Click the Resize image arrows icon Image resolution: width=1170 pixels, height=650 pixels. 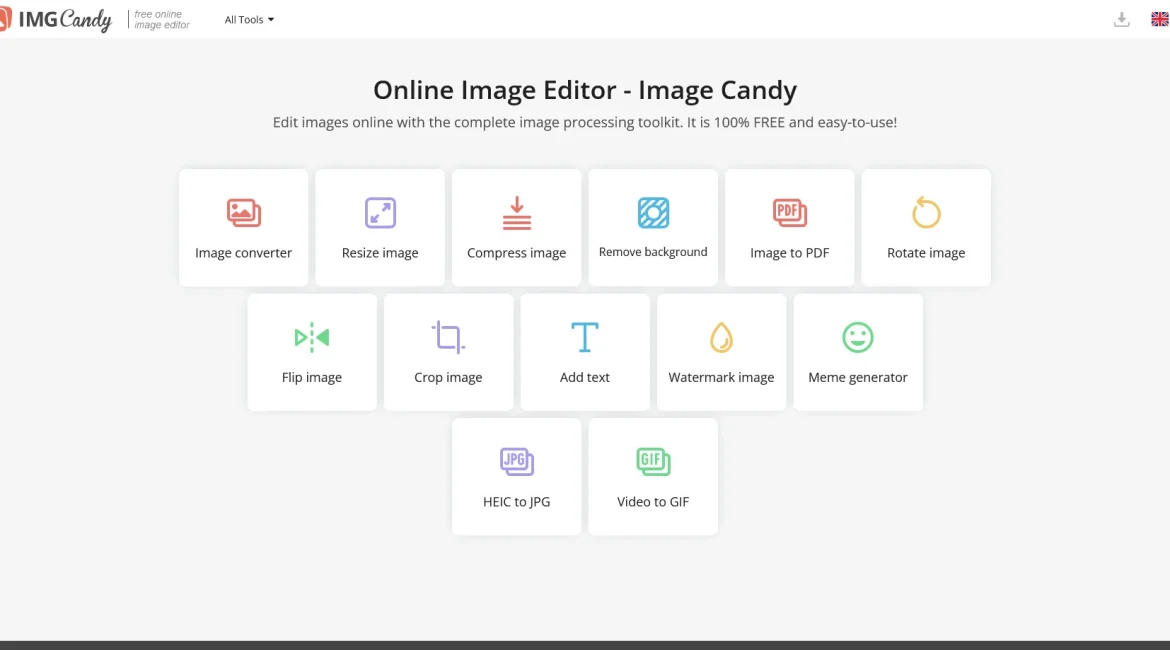click(380, 213)
